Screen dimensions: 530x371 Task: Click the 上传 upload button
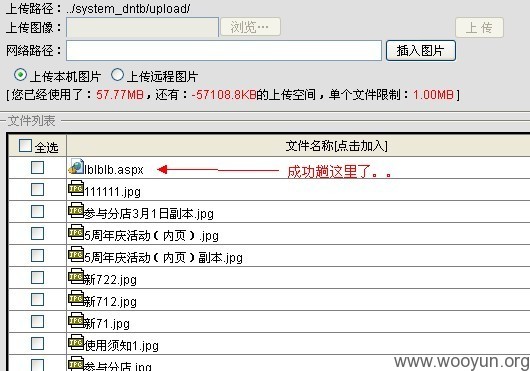click(x=479, y=27)
